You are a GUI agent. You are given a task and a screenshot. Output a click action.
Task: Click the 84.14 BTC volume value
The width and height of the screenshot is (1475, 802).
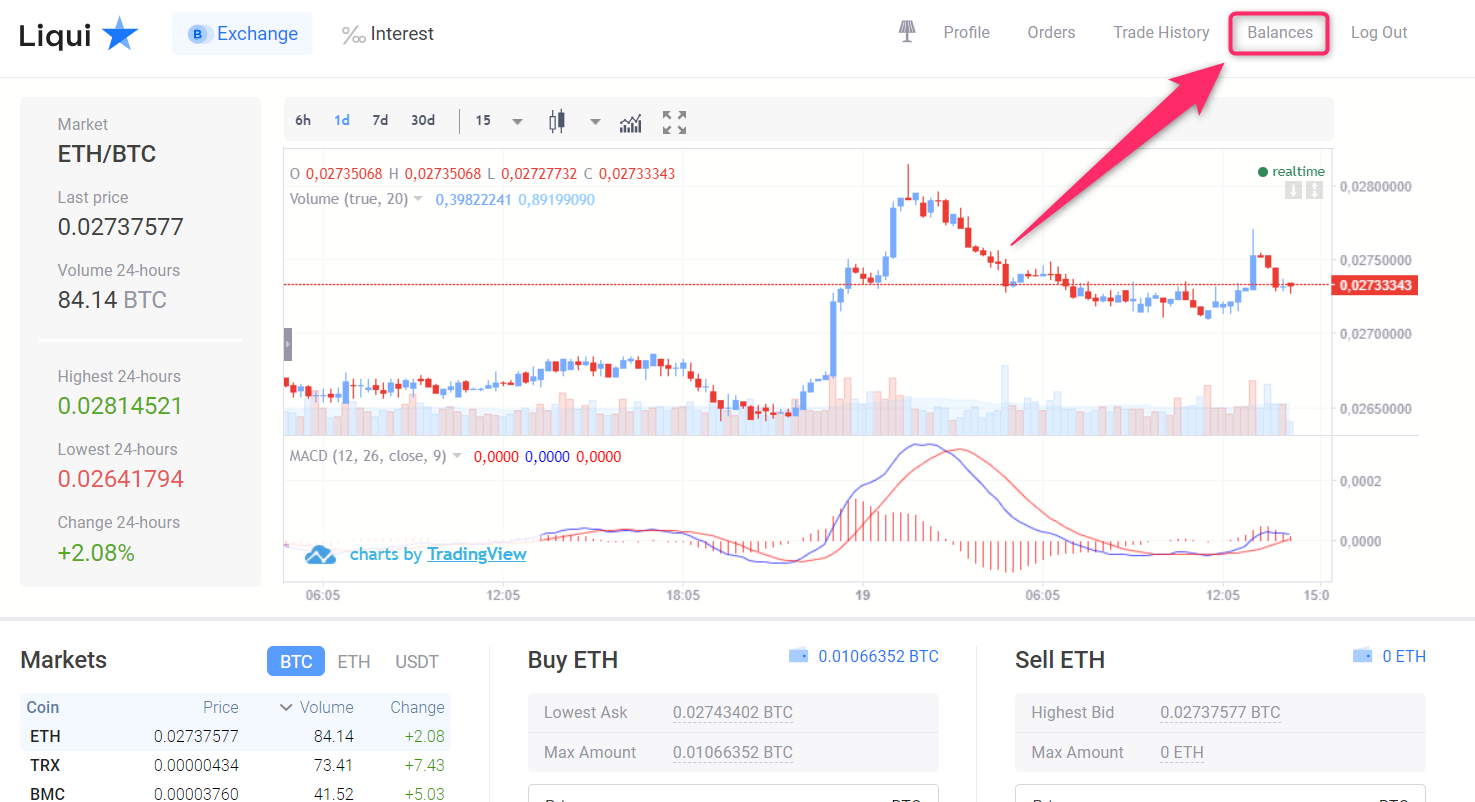pyautogui.click(x=112, y=300)
